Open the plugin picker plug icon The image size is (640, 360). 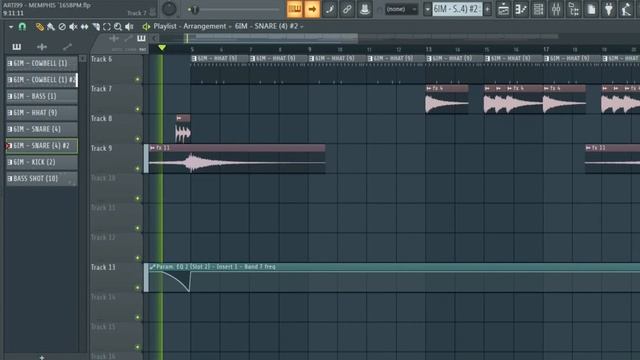coord(609,9)
